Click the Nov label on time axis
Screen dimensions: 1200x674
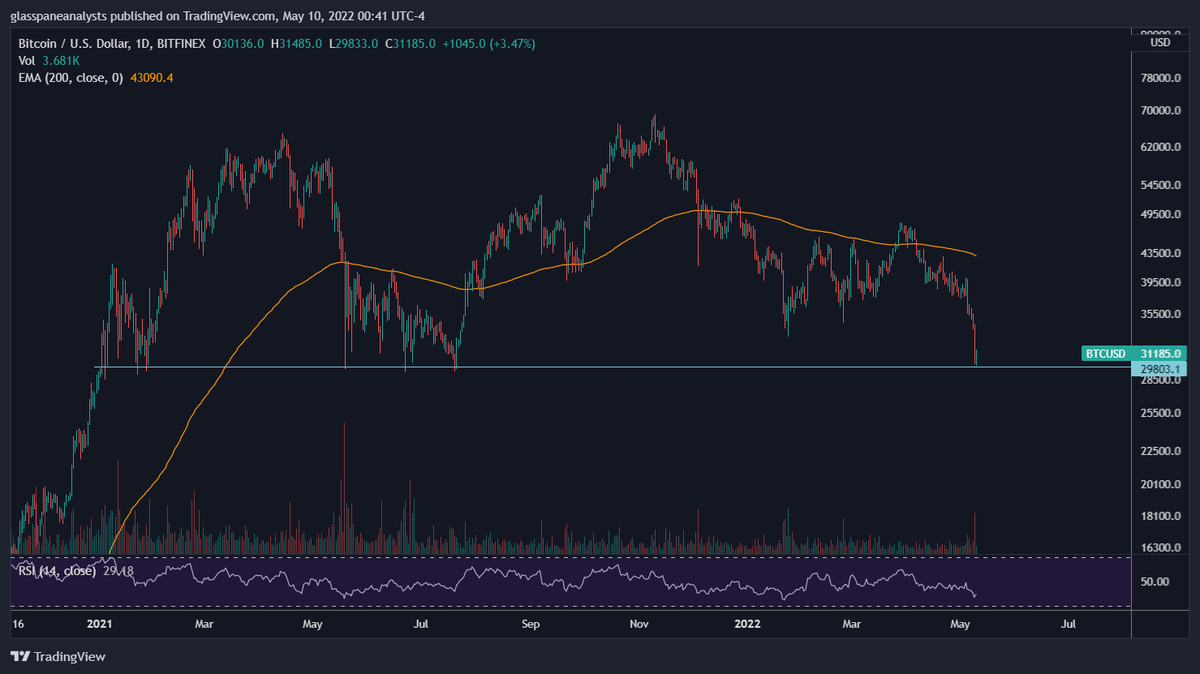640,625
